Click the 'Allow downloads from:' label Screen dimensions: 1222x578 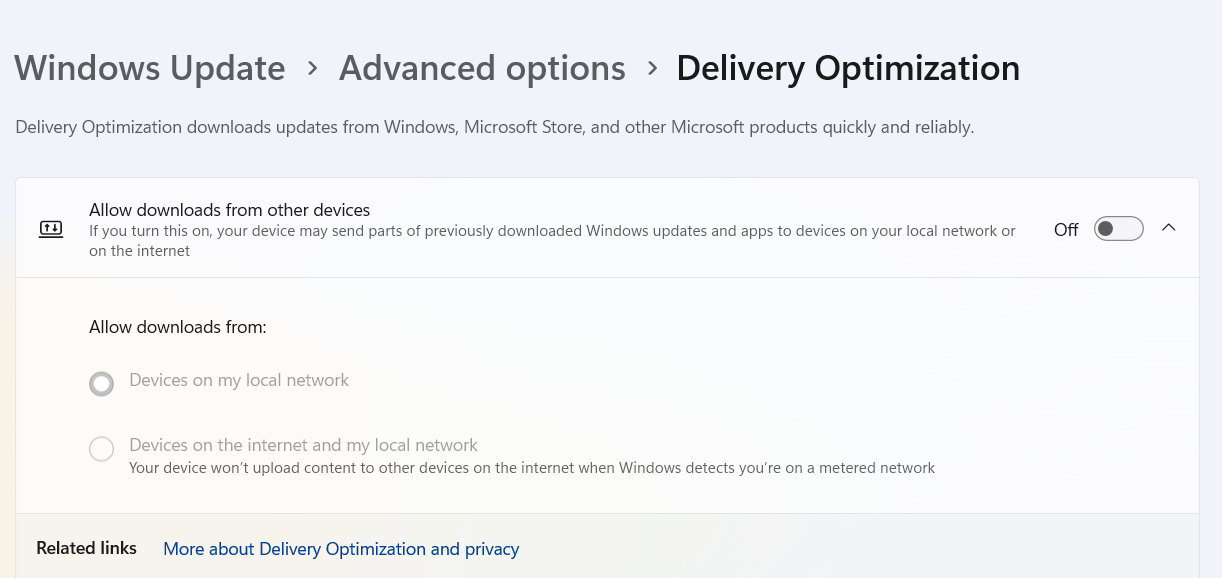click(178, 327)
